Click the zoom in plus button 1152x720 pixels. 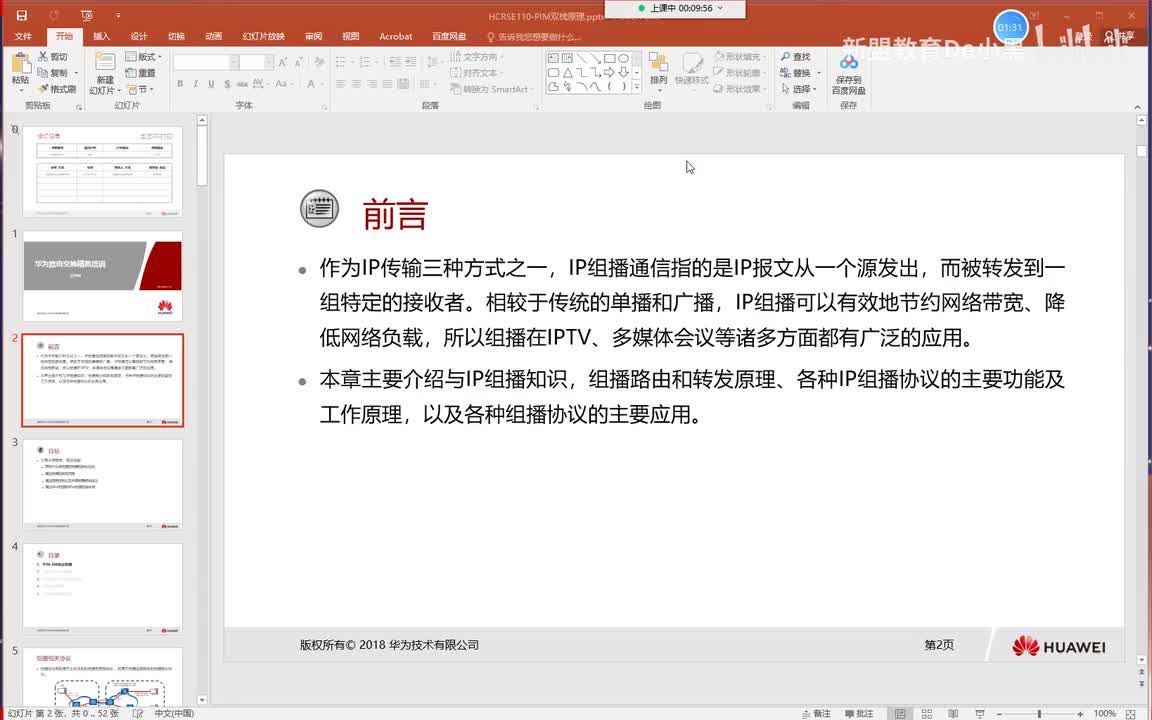click(1080, 713)
